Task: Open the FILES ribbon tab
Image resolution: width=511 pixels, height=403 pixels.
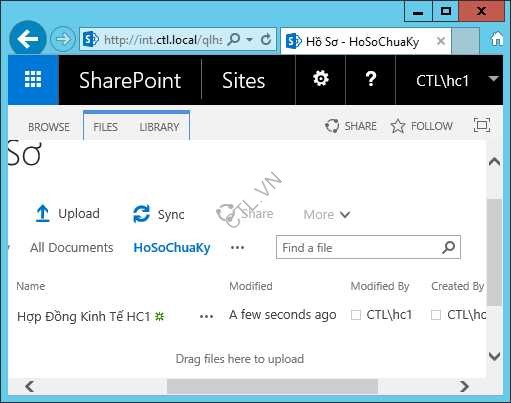Action: click(x=105, y=127)
